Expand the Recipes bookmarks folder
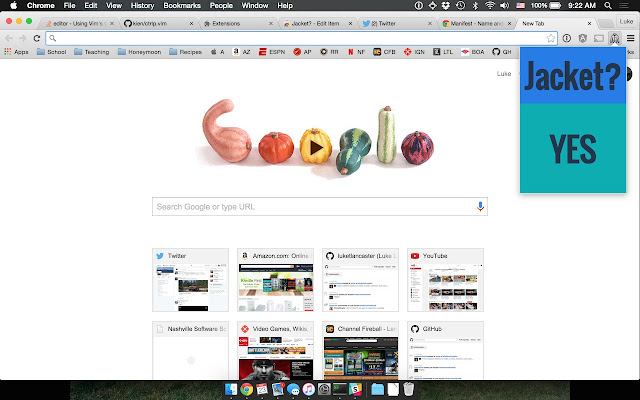The height and width of the screenshot is (400, 640). [185, 52]
